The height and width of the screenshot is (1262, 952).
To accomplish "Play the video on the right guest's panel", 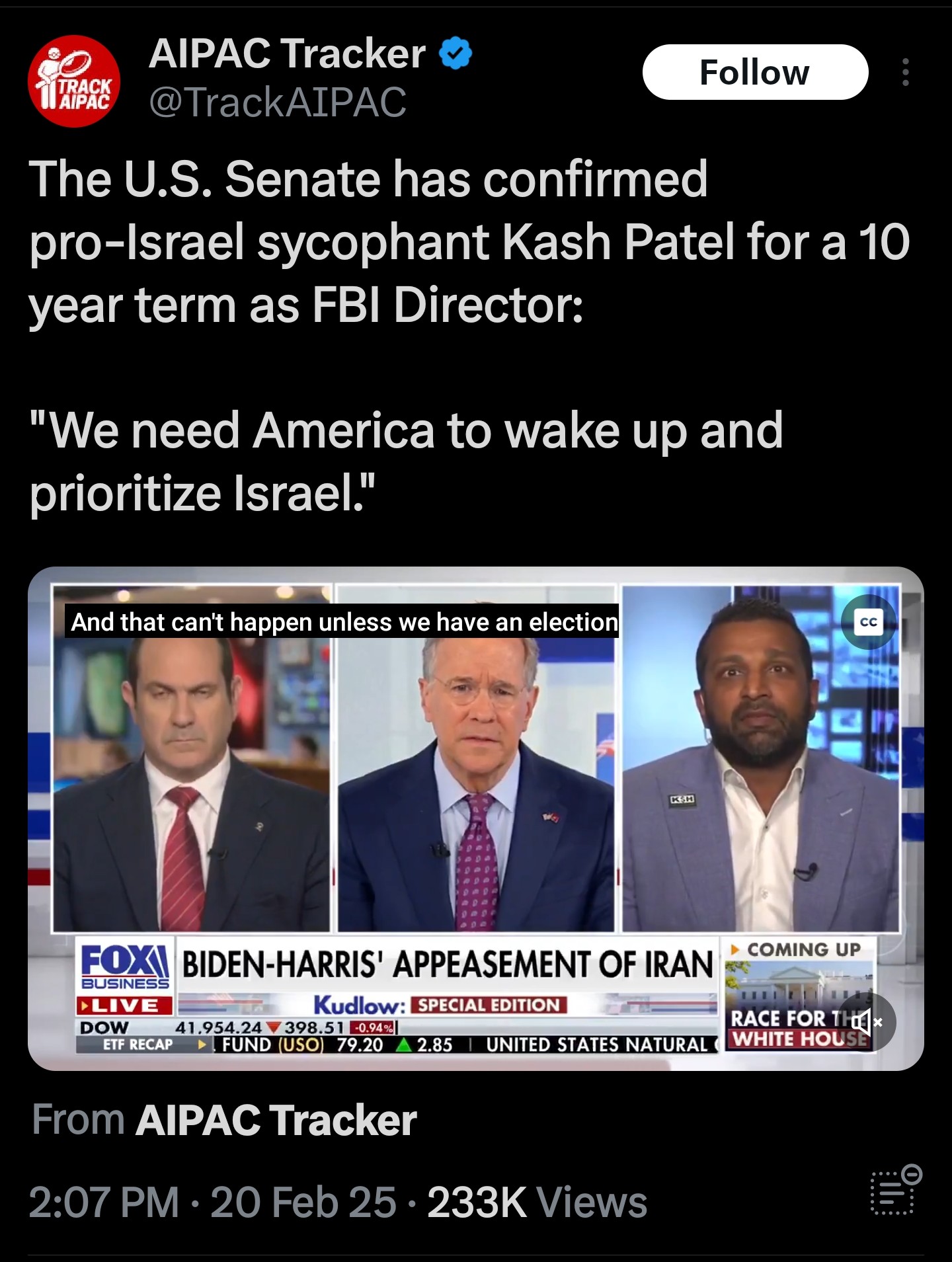I will [761, 759].
